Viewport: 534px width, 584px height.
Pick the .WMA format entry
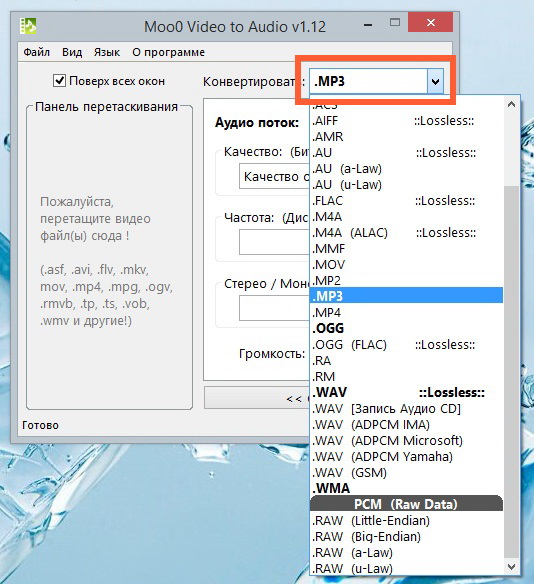pos(406,488)
